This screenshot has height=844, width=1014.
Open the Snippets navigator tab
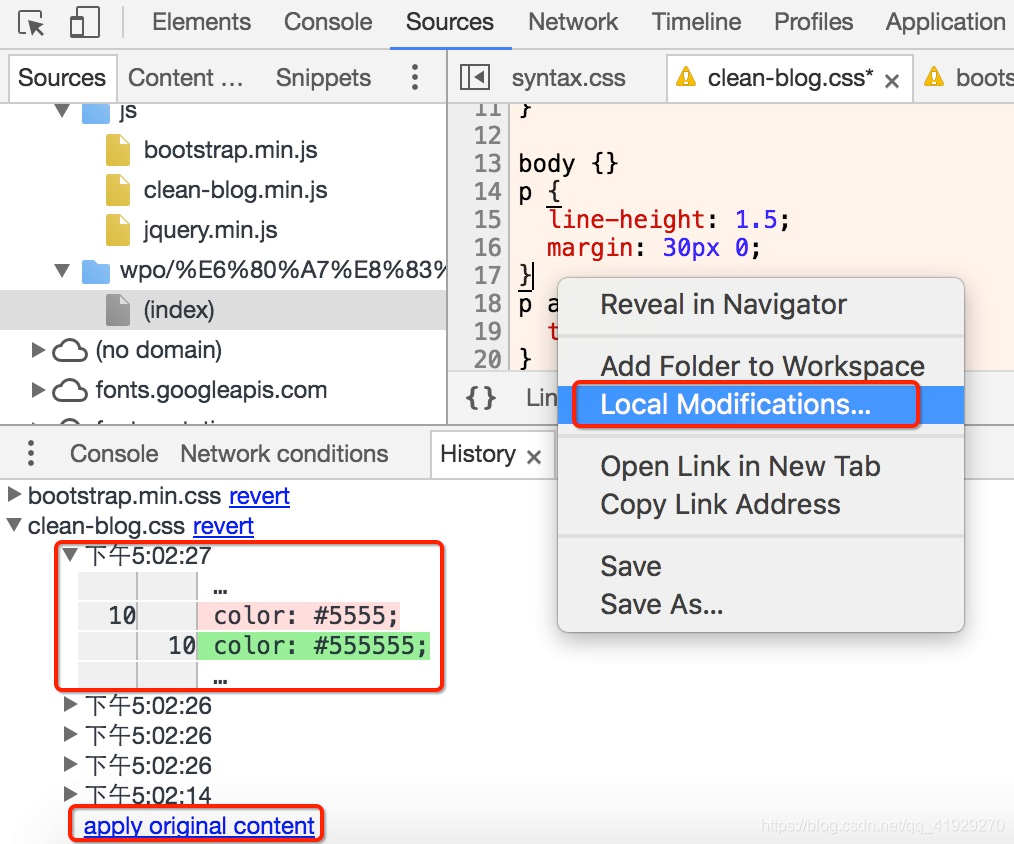(x=323, y=78)
